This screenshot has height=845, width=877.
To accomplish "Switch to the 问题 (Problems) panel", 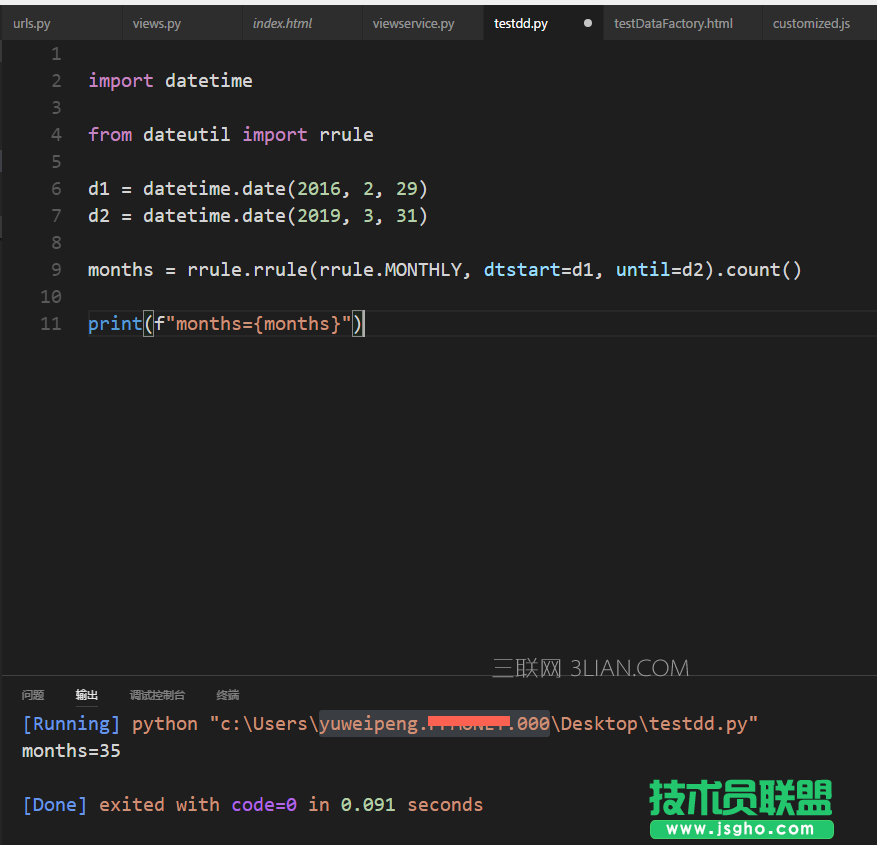I will 33,694.
